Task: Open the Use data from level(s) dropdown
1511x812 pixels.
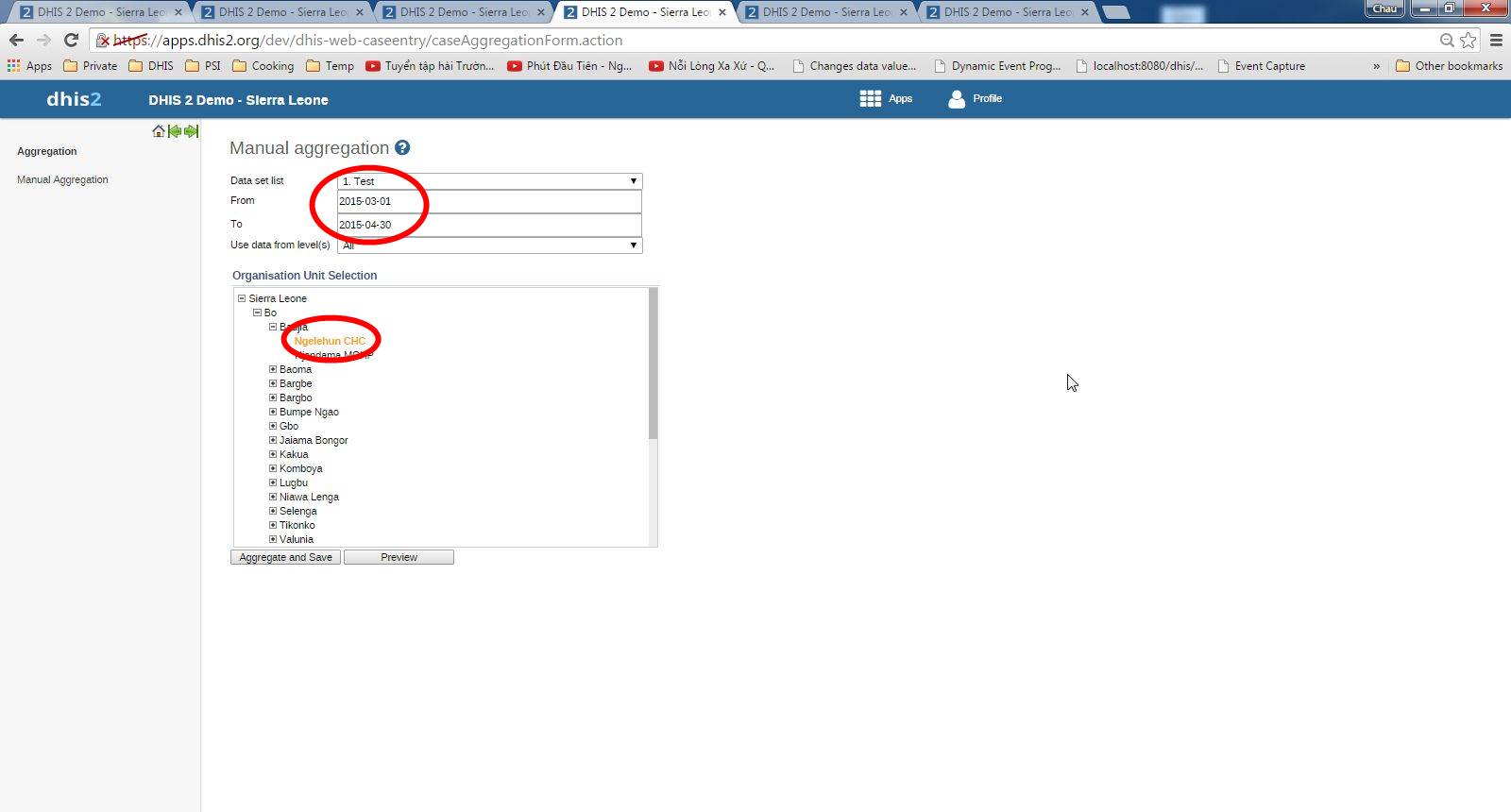Action: coord(490,245)
